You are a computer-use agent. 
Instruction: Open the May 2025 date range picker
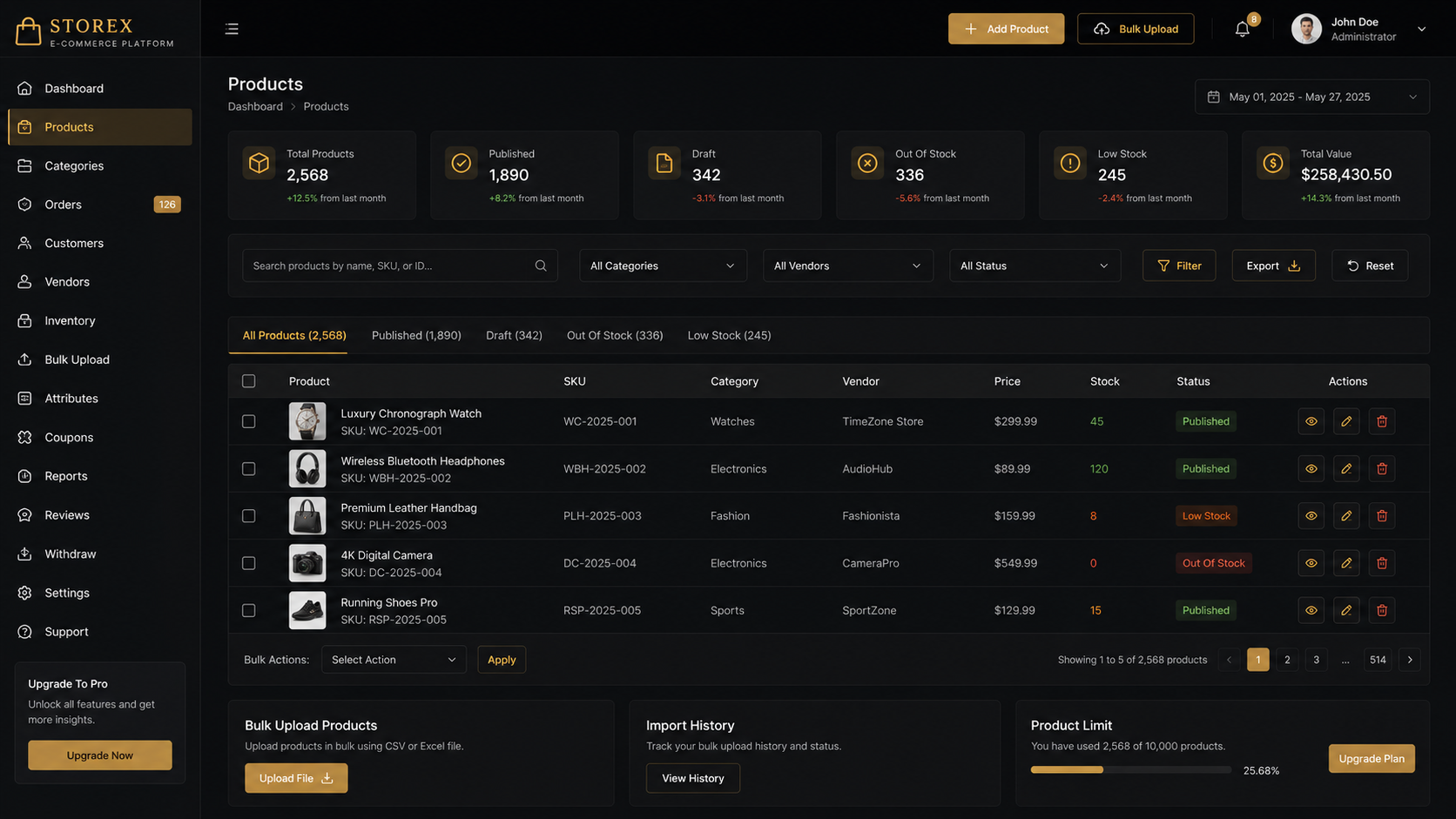click(1312, 97)
